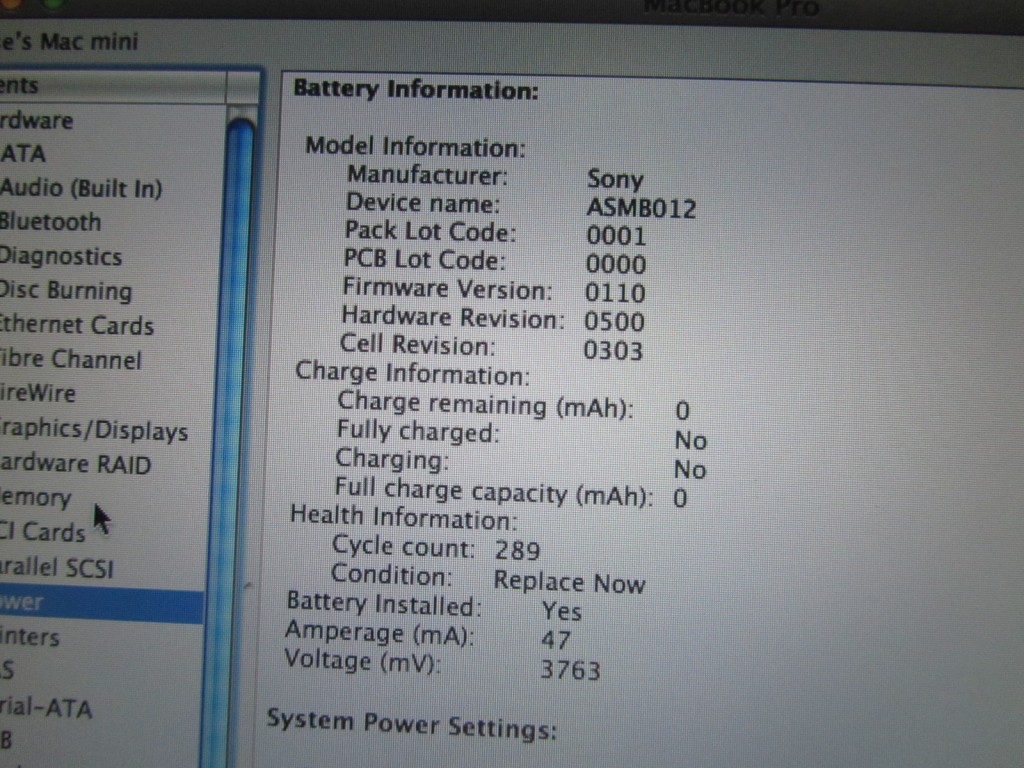Open the Disc Burning entry
1024x768 pixels.
[x=66, y=291]
